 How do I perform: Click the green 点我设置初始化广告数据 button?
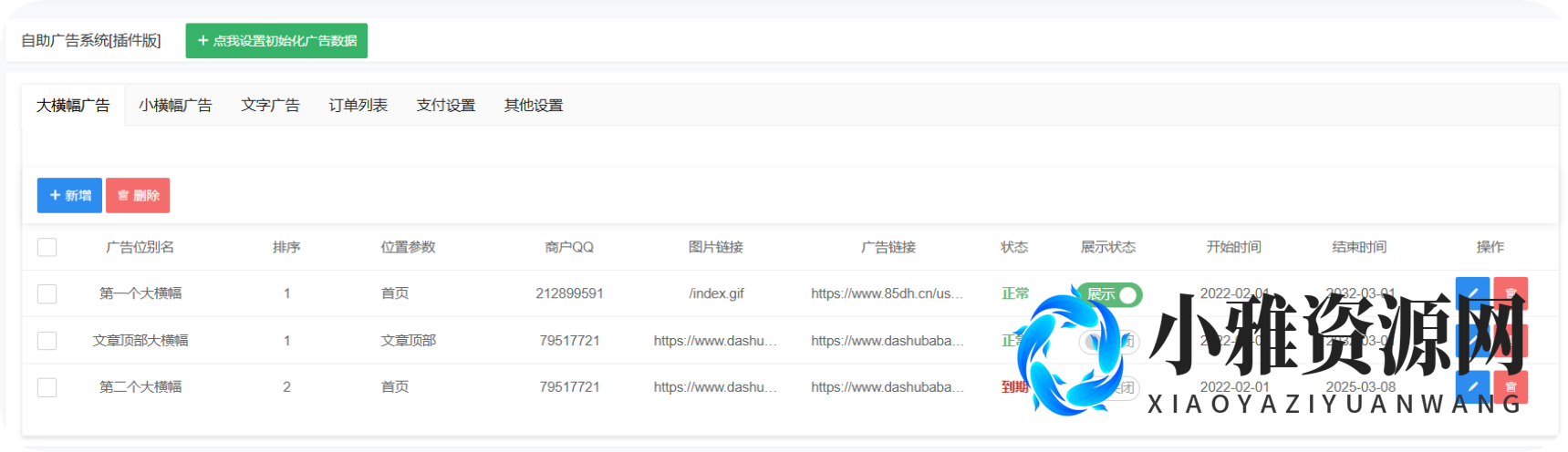[x=276, y=41]
